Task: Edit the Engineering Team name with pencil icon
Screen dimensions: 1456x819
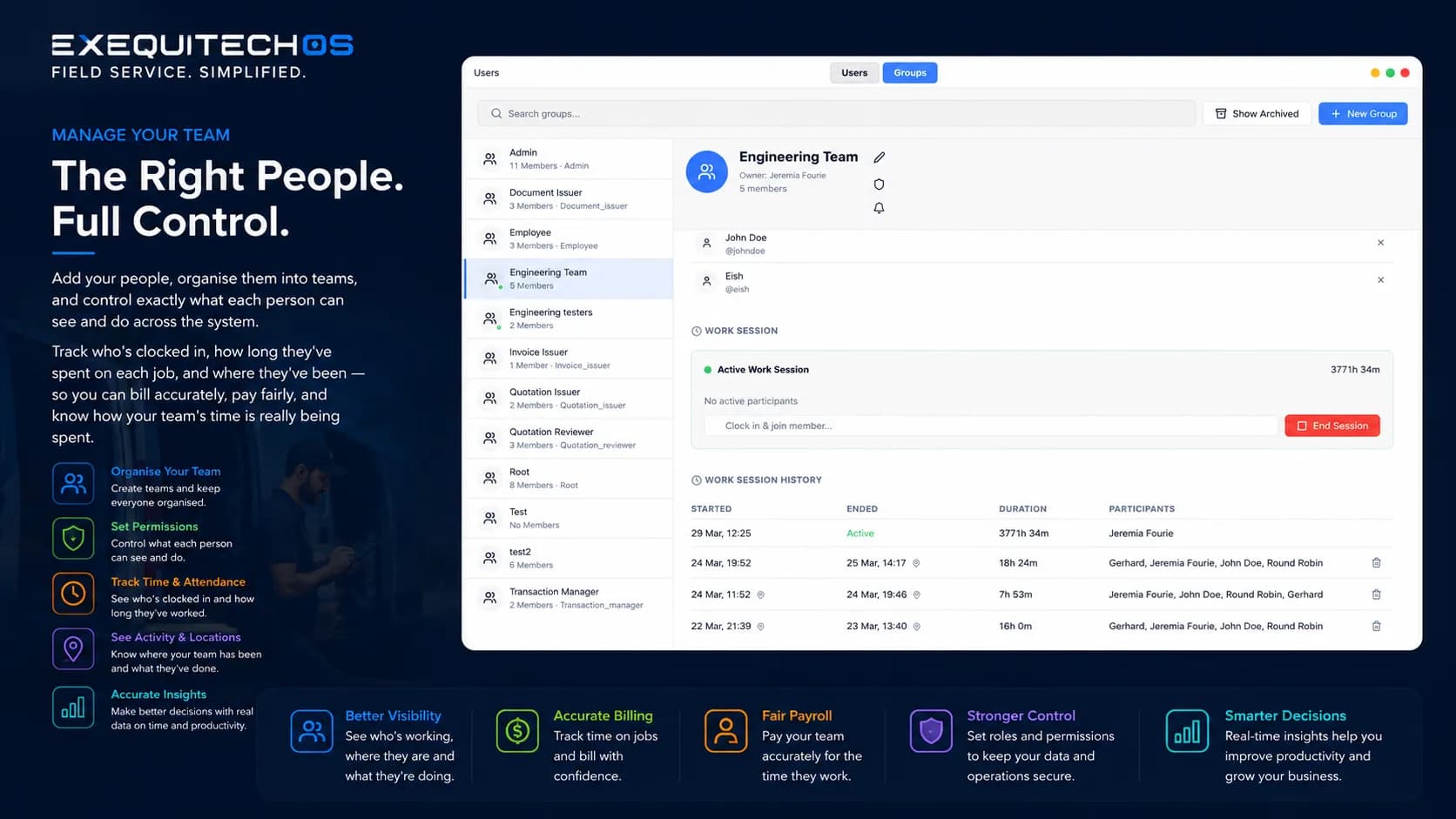Action: pyautogui.click(x=880, y=158)
